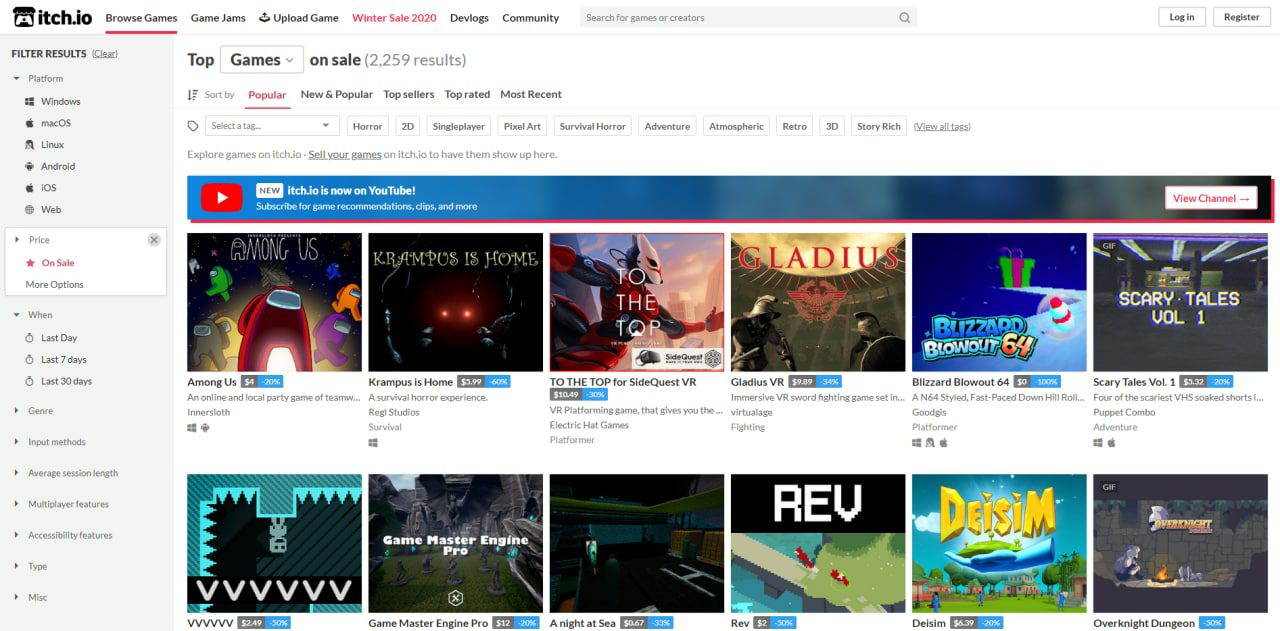1280x631 pixels.
Task: Click Windows icon under Krampus is Home
Action: point(373,442)
